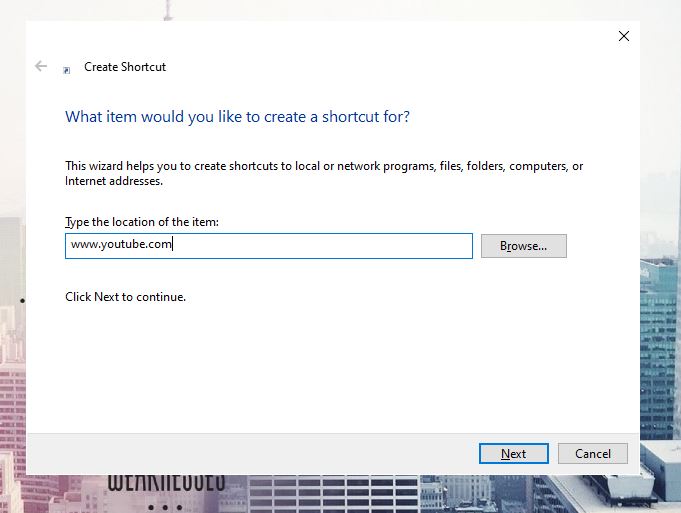Close the Create Shortcut dialog
The width and height of the screenshot is (681, 513).
pyautogui.click(x=624, y=36)
